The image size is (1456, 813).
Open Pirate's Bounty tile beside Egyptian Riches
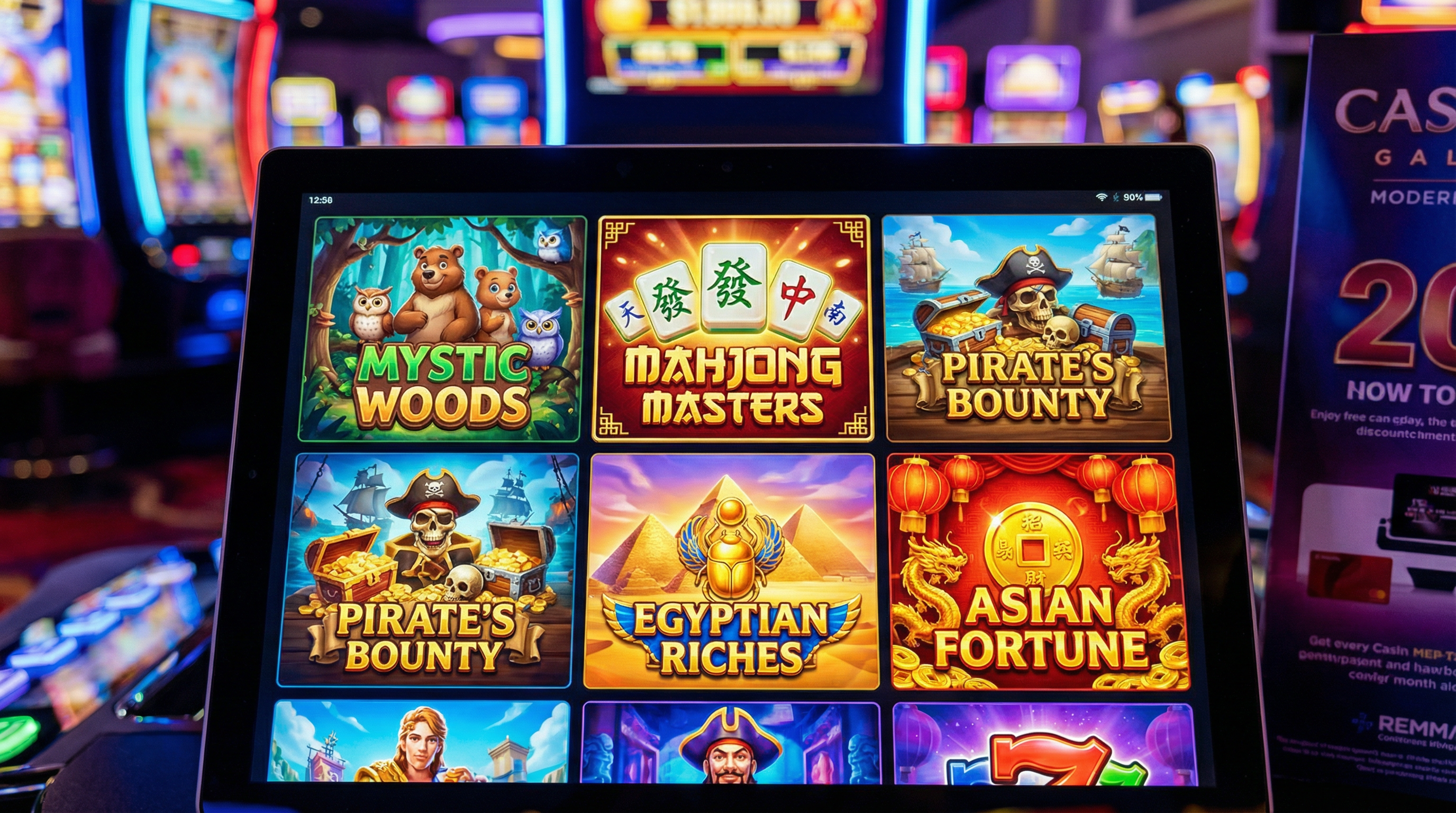tap(428, 571)
